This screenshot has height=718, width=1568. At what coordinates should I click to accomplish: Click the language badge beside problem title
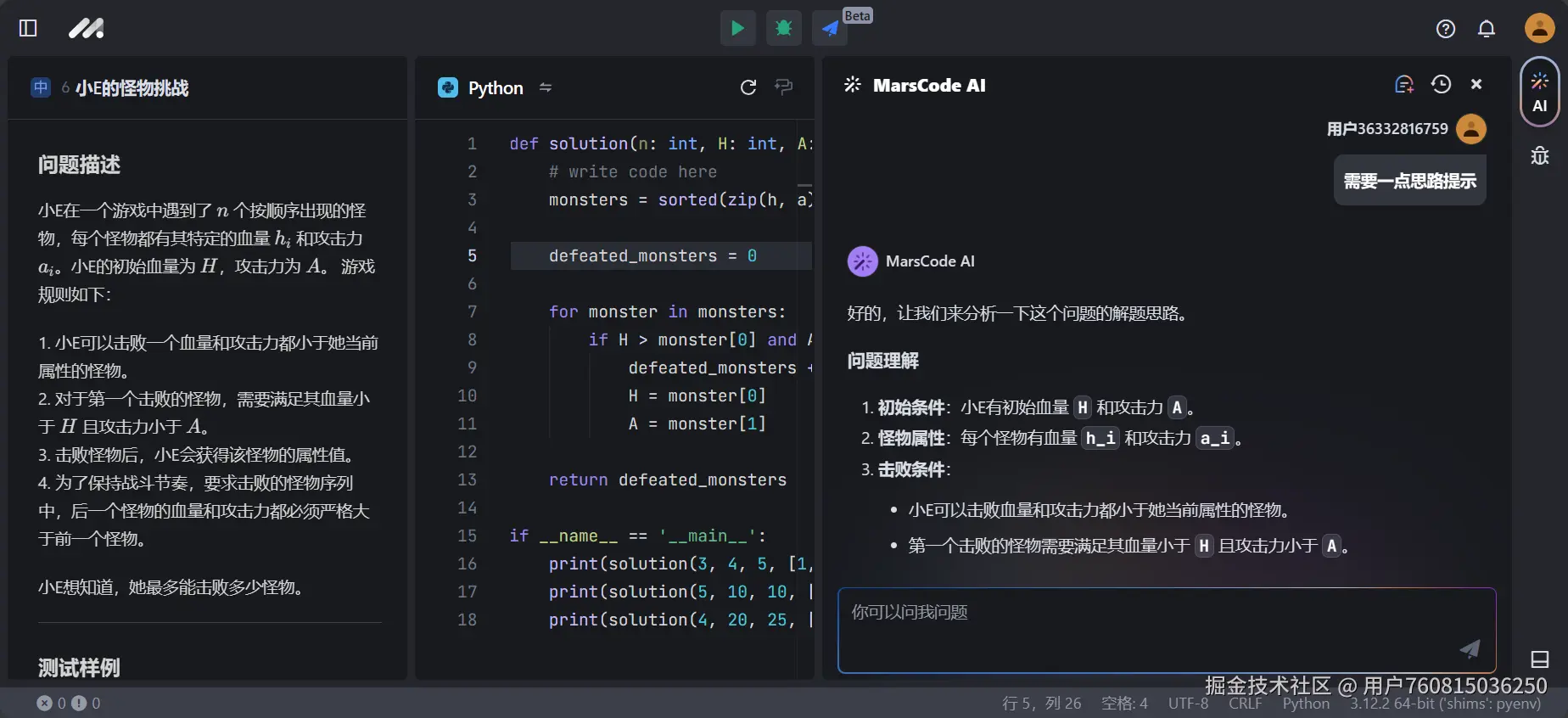[41, 87]
